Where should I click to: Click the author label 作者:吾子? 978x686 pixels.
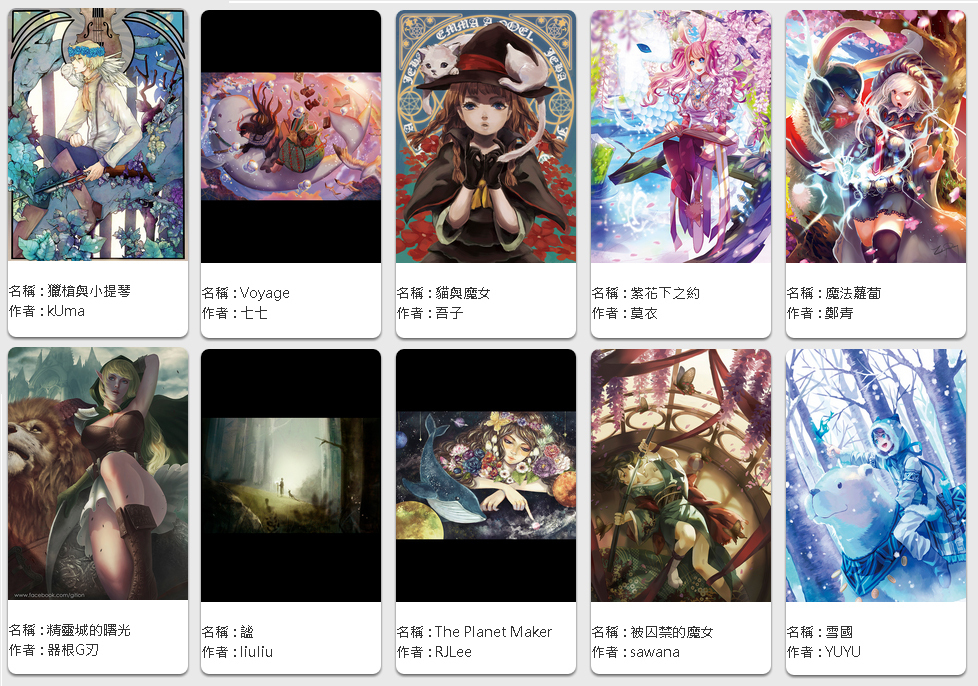[x=430, y=313]
